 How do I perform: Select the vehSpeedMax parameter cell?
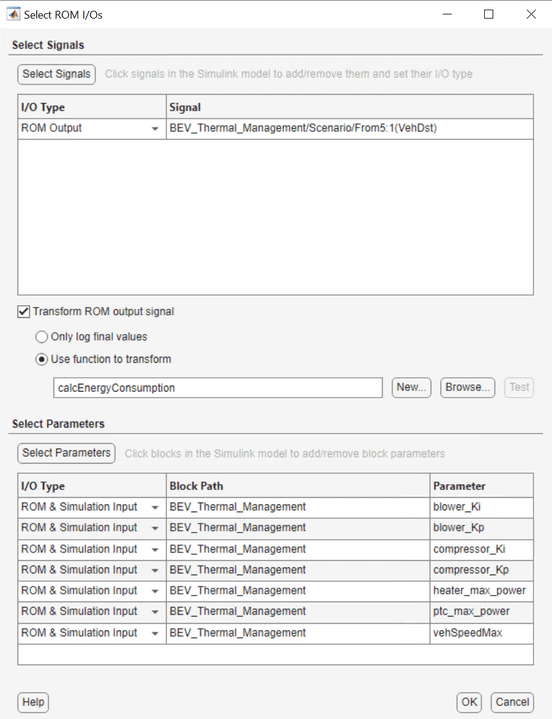[482, 633]
